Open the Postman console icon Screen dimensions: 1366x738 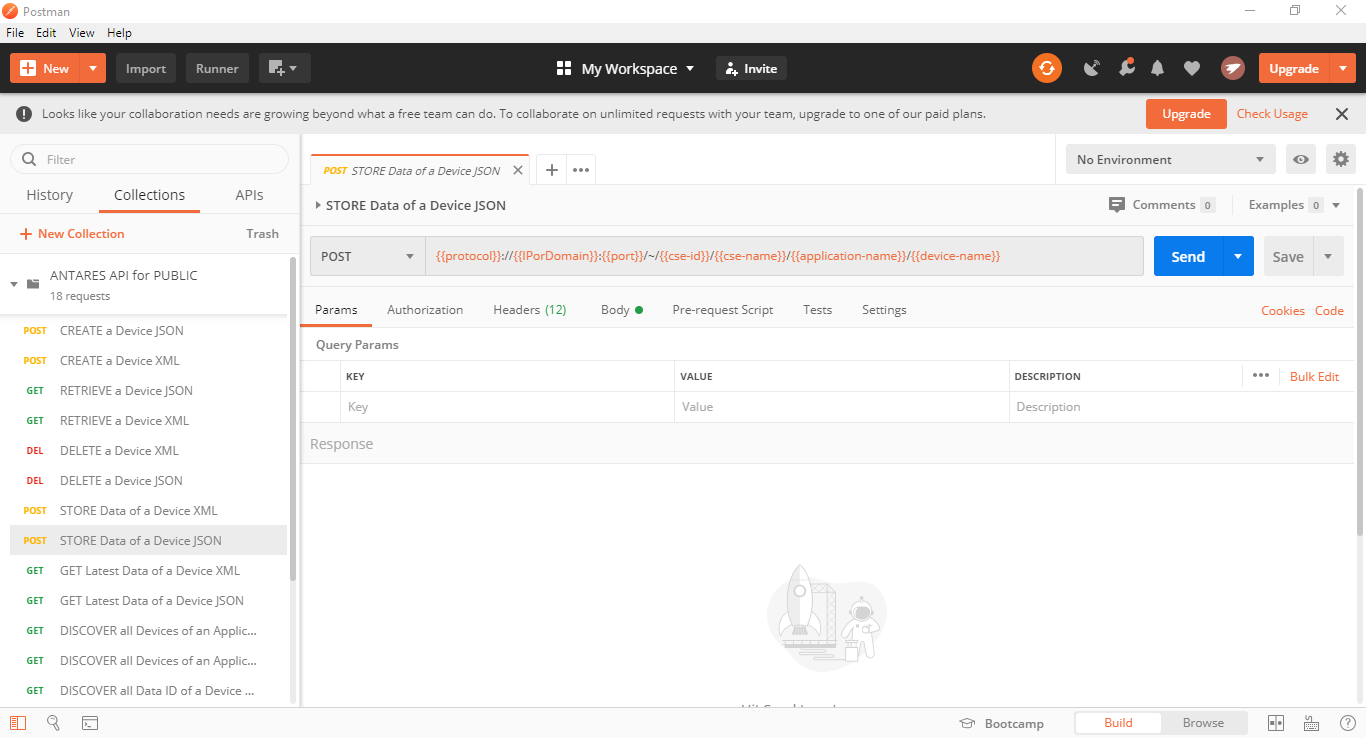89,723
